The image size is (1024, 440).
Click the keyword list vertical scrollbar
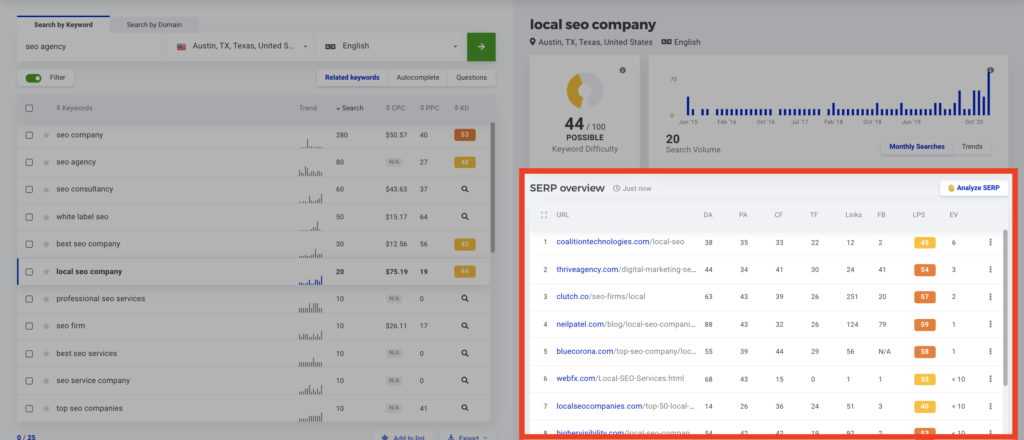pos(492,188)
